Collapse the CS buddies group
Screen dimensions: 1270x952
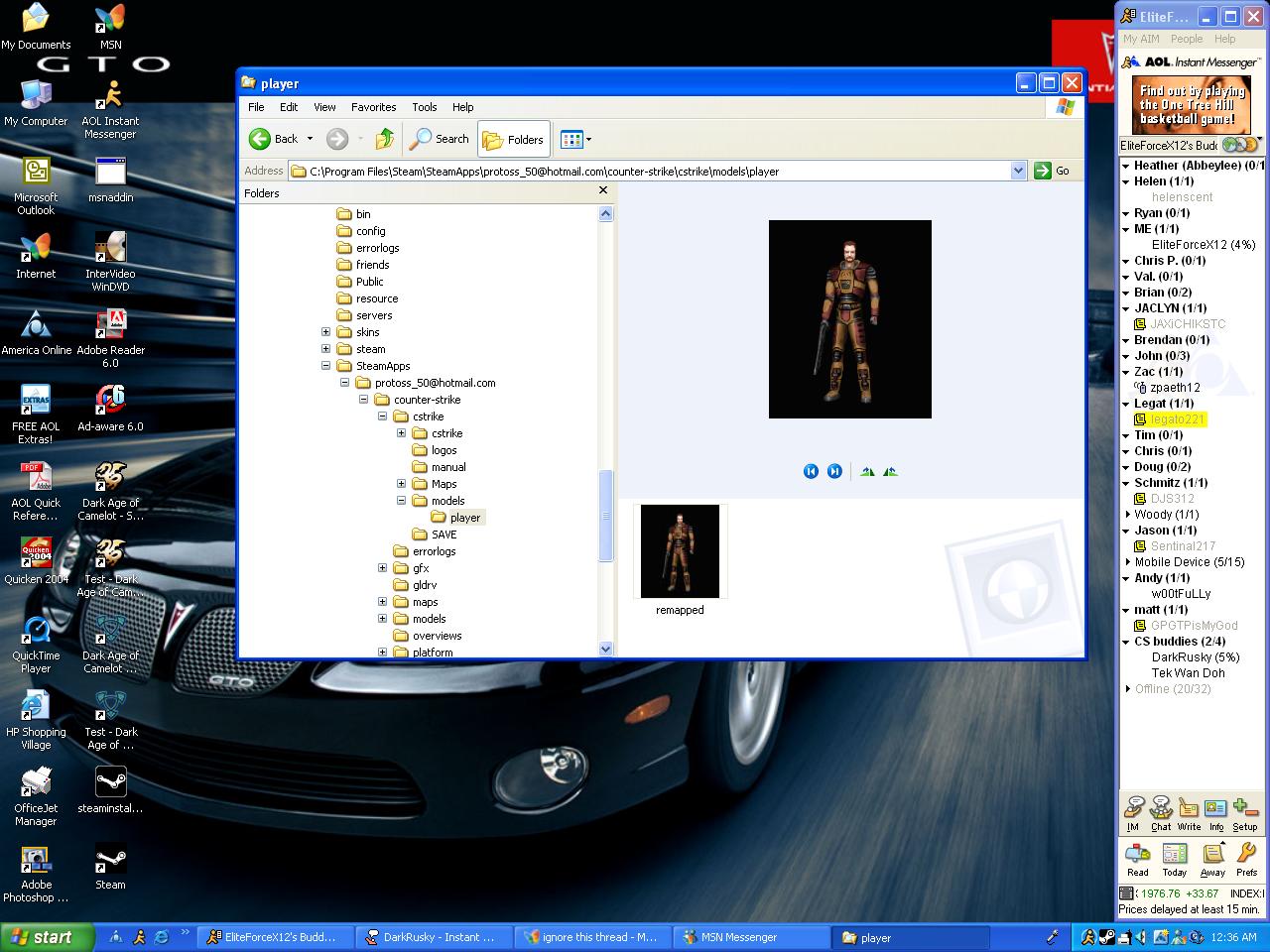pos(1126,642)
